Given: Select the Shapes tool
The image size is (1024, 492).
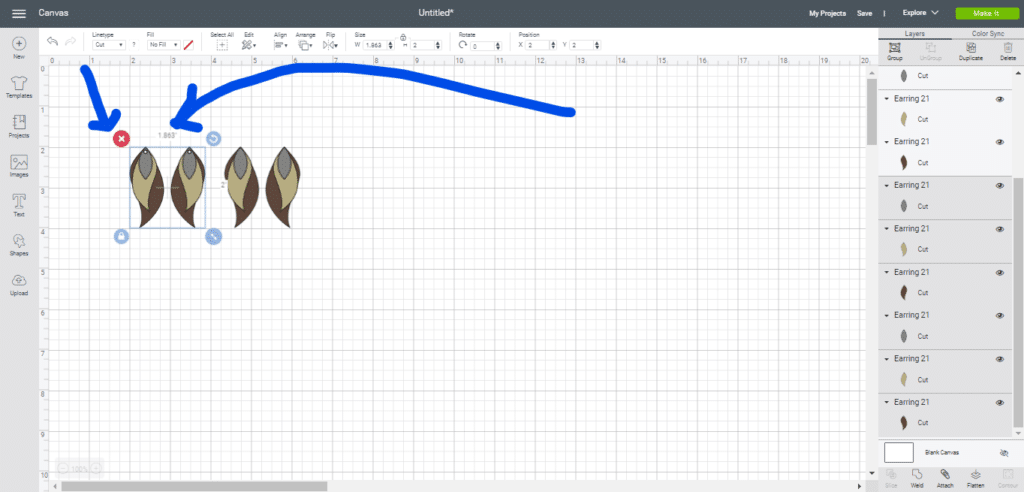Looking at the screenshot, I should coord(19,243).
